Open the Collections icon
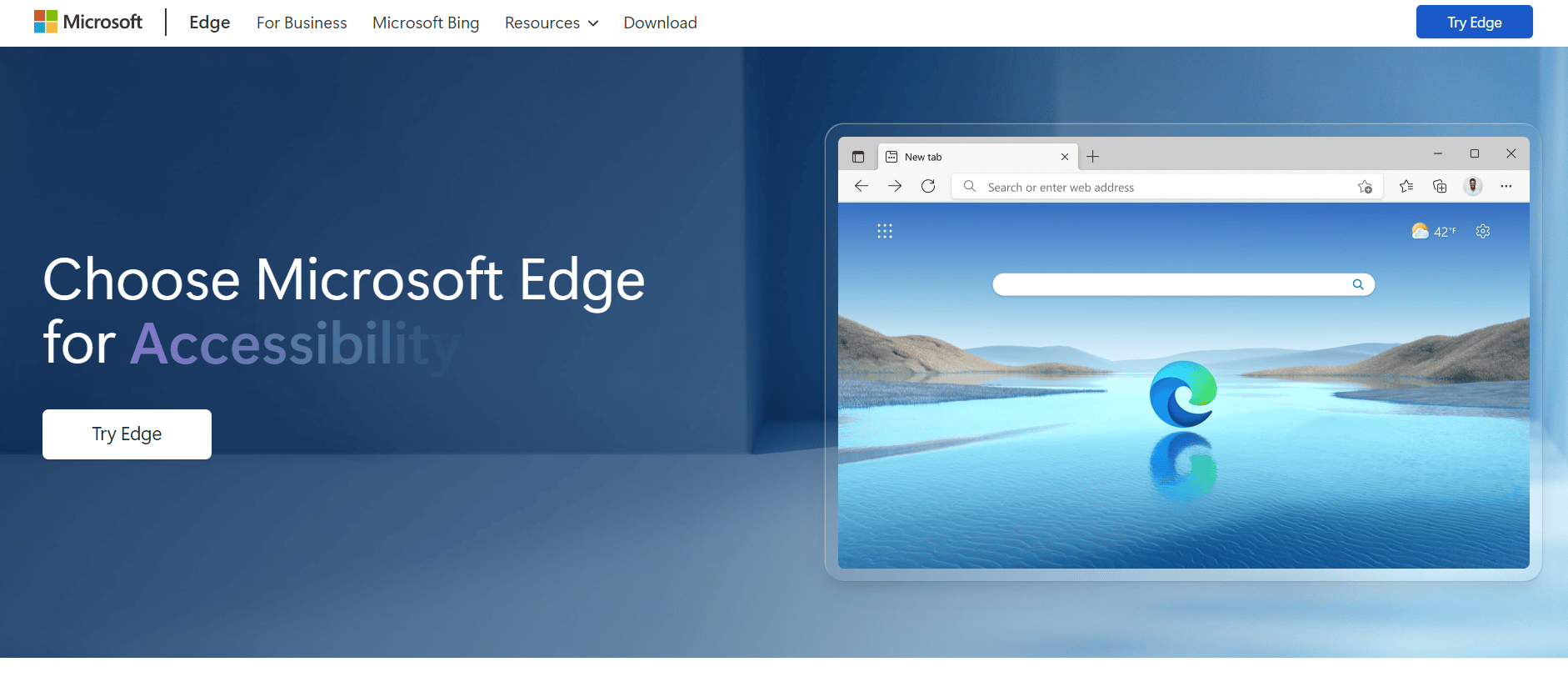This screenshot has width=1568, height=677. pos(1440,186)
